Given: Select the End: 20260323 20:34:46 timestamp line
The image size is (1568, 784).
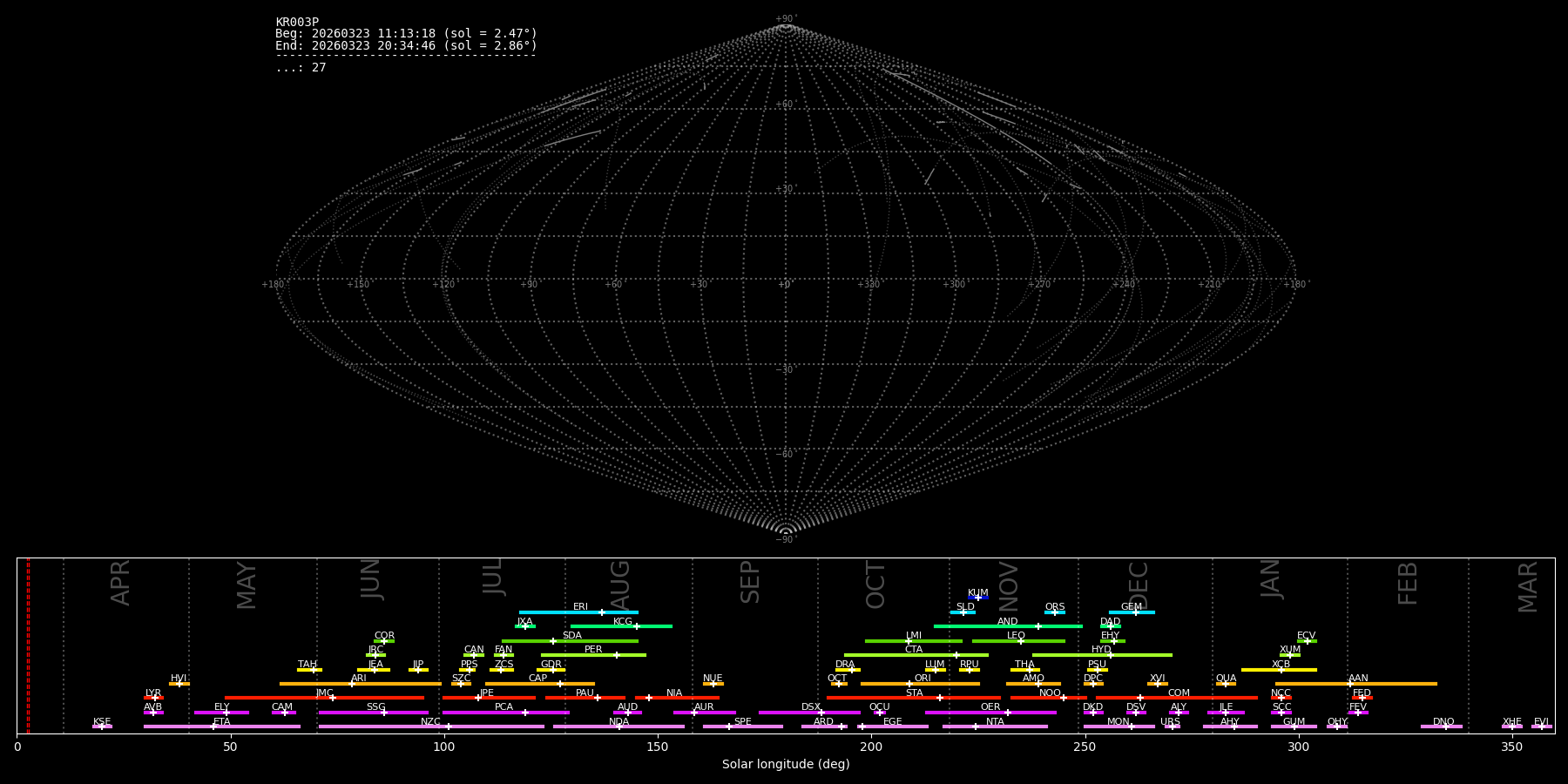Looking at the screenshot, I should point(406,46).
